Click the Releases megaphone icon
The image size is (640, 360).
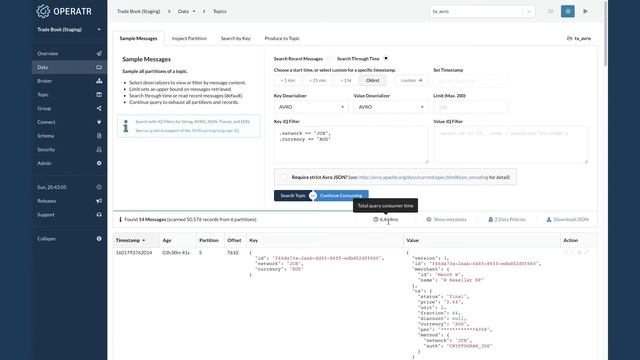[99, 201]
